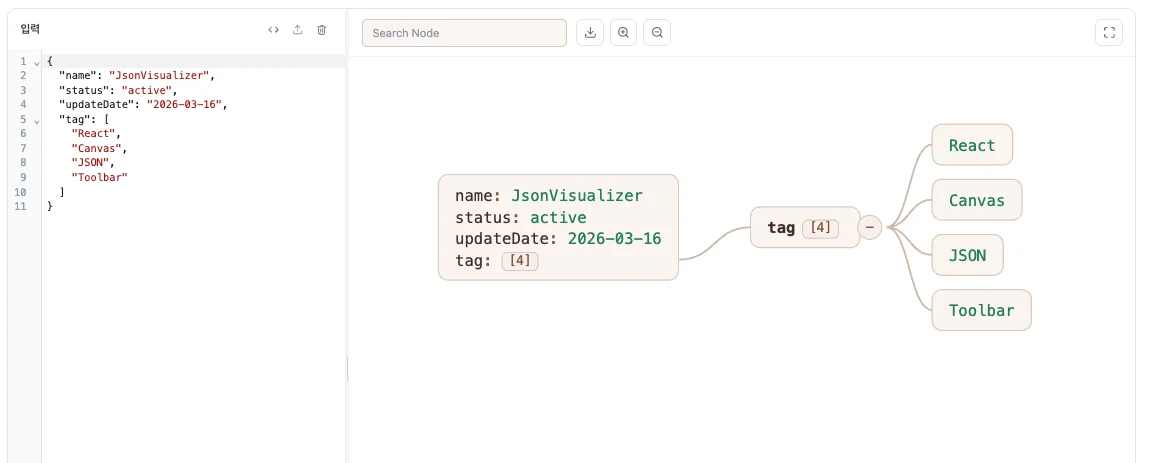
Task: Click name: JsonVisualizer in root node
Action: [548, 196]
